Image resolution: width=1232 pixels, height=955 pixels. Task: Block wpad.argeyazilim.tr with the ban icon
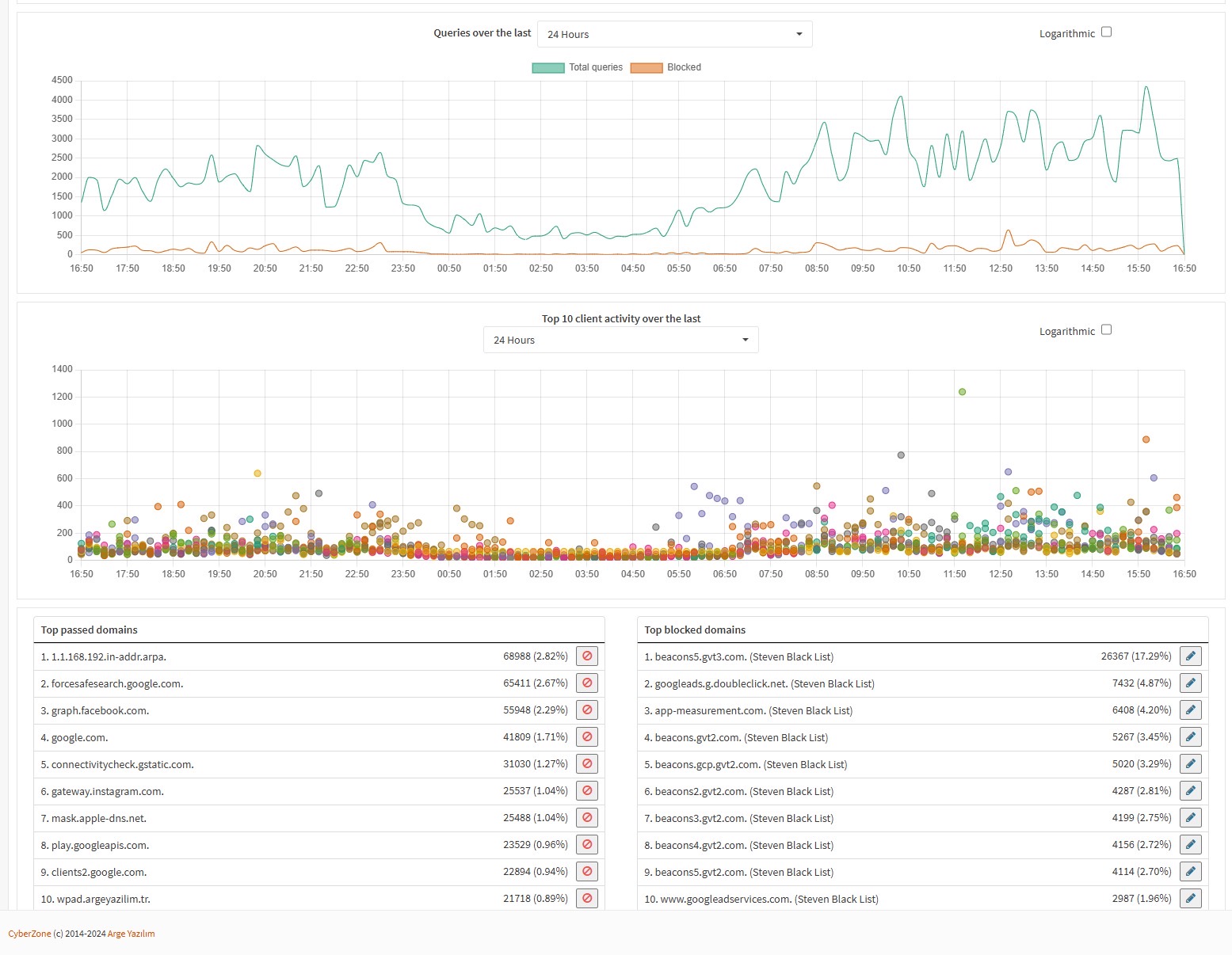pos(587,898)
